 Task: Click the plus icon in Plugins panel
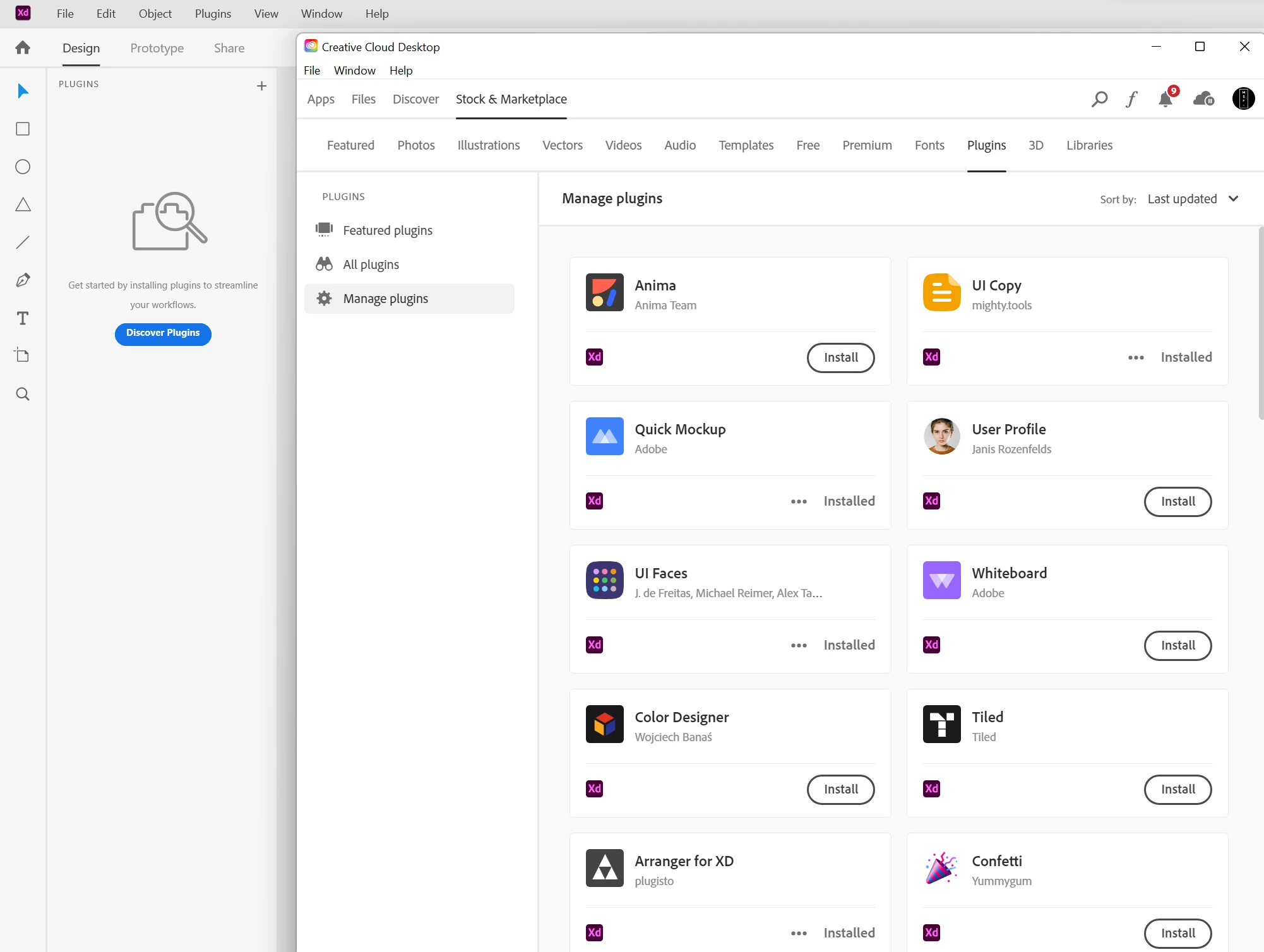click(261, 86)
